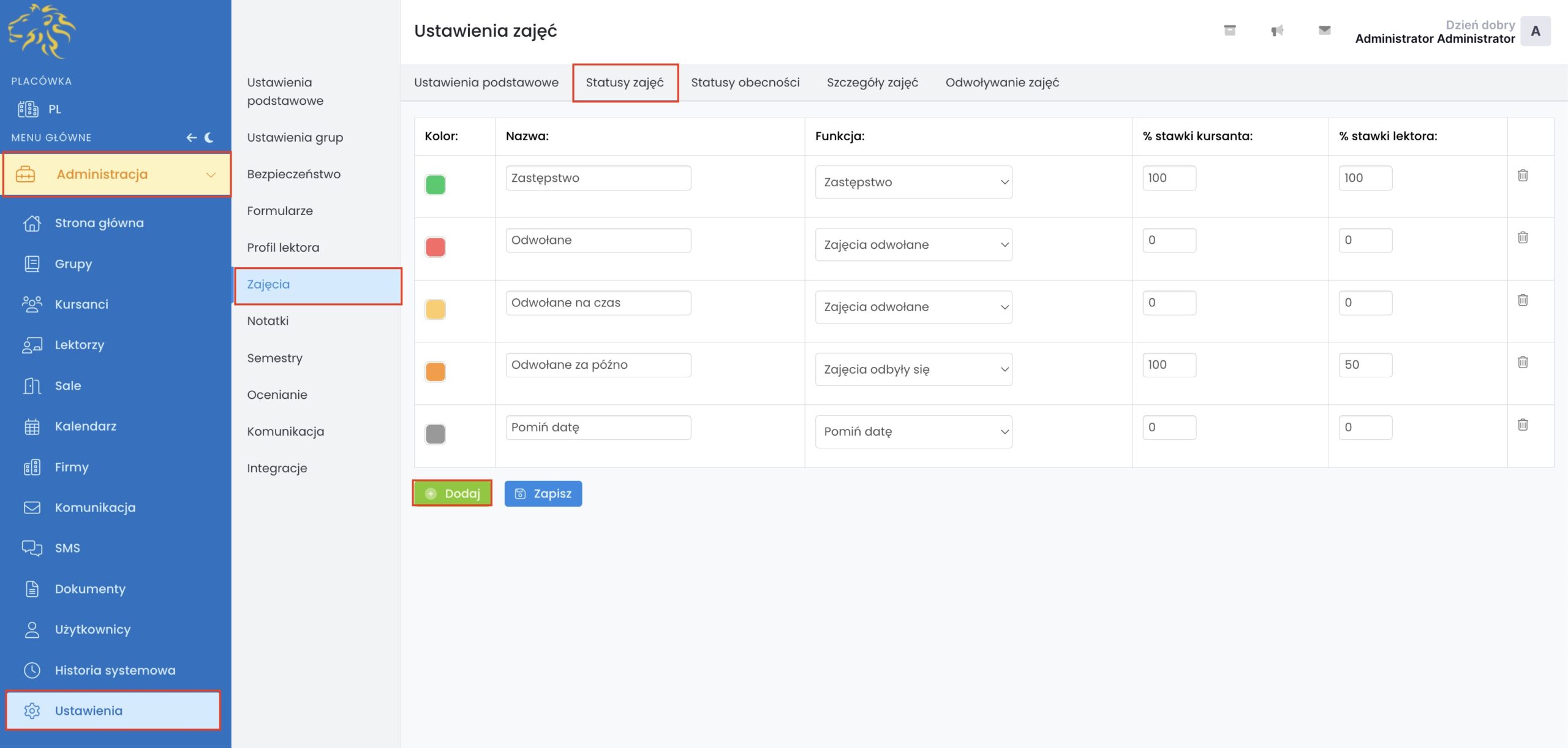This screenshot has height=748, width=1568.
Task: Toggle dark mode with the moon icon
Action: [209, 138]
